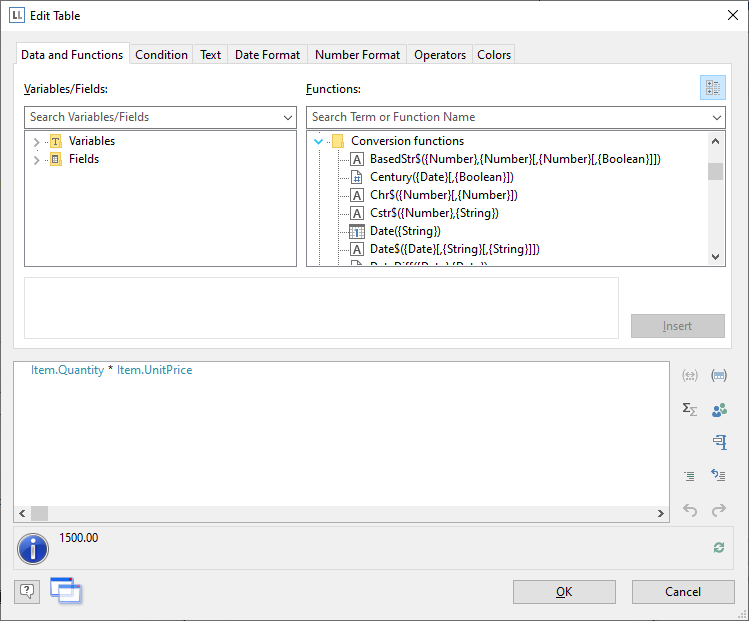The image size is (749, 621).
Task: Click the blue user variables people icon
Action: tap(719, 409)
